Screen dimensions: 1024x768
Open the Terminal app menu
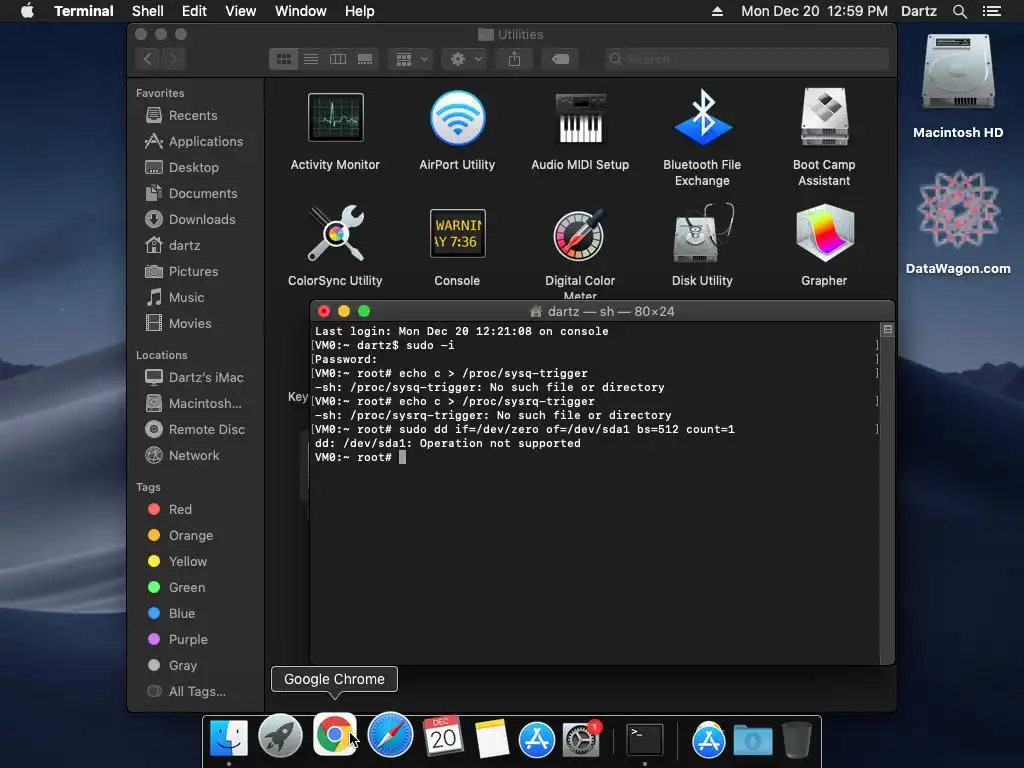84,11
